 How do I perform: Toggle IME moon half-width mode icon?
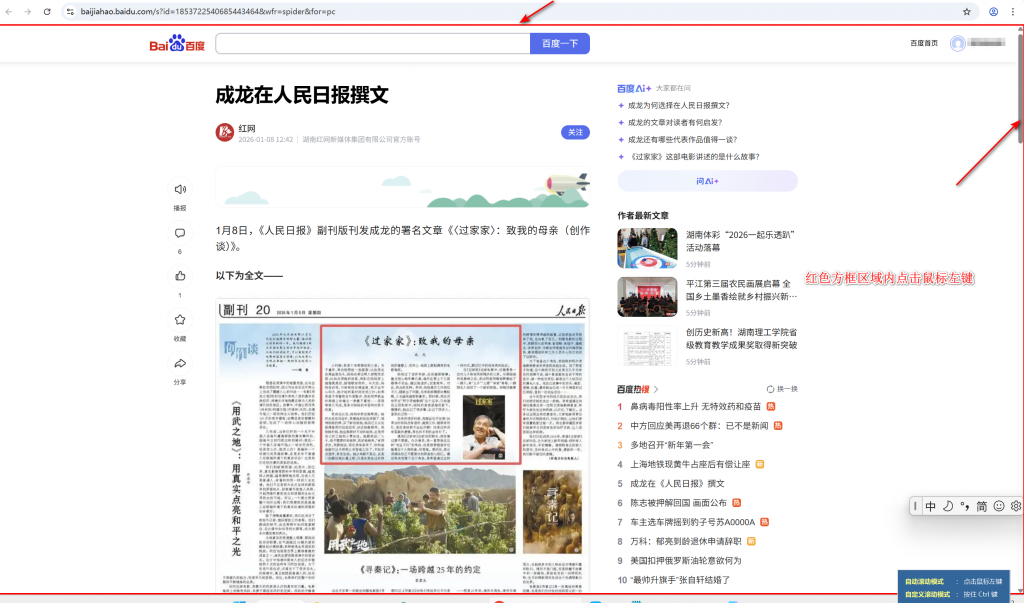[948, 506]
